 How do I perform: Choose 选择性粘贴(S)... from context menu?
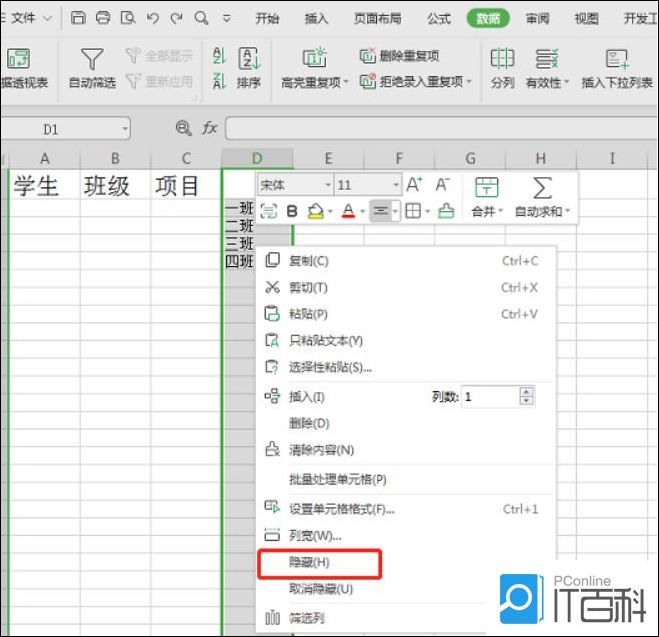[x=406, y=367]
